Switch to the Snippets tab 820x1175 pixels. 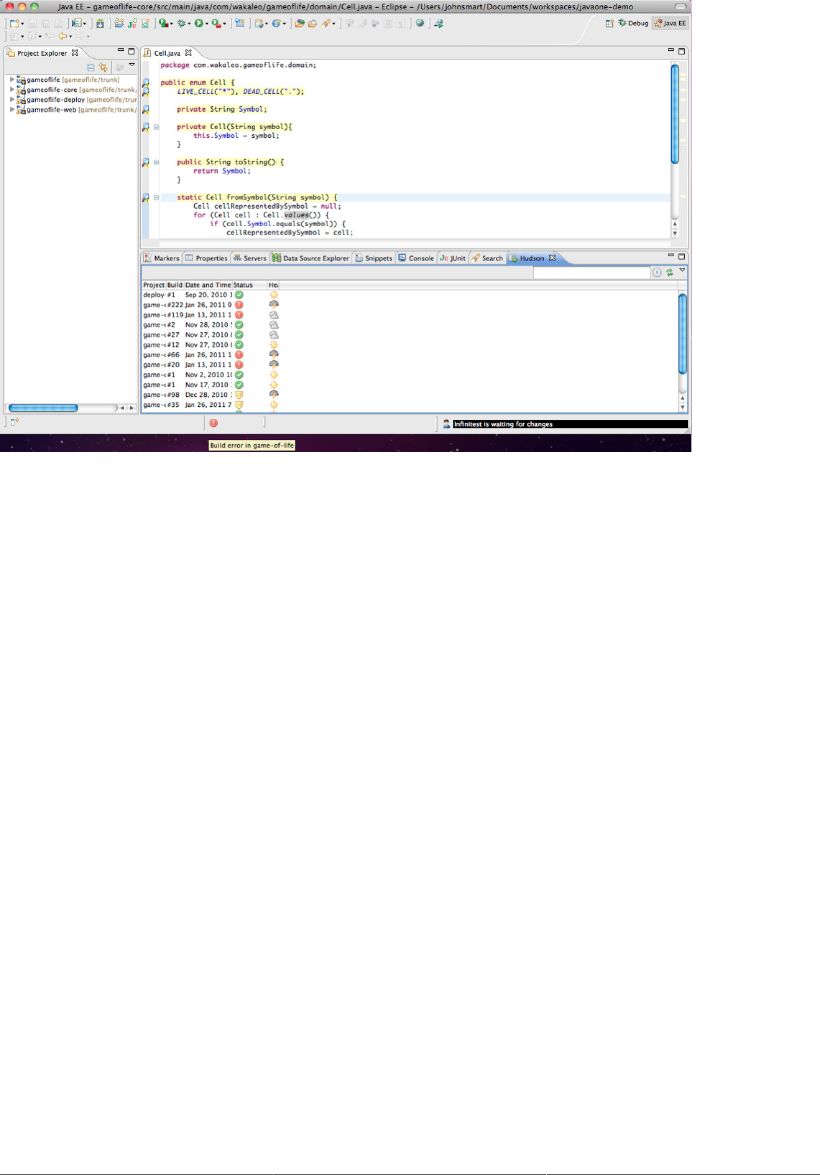pyautogui.click(x=374, y=258)
